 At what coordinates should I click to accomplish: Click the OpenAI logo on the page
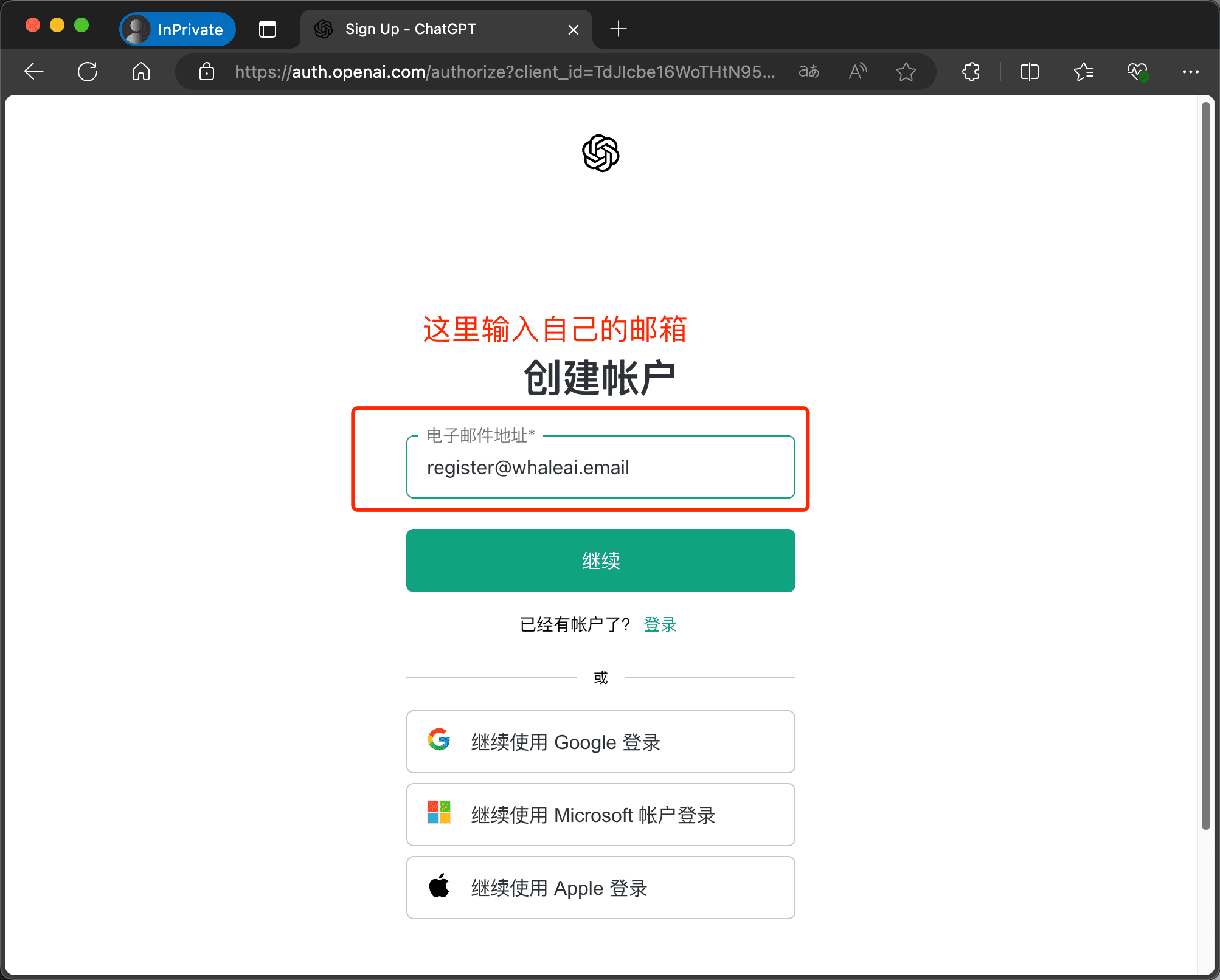point(601,153)
